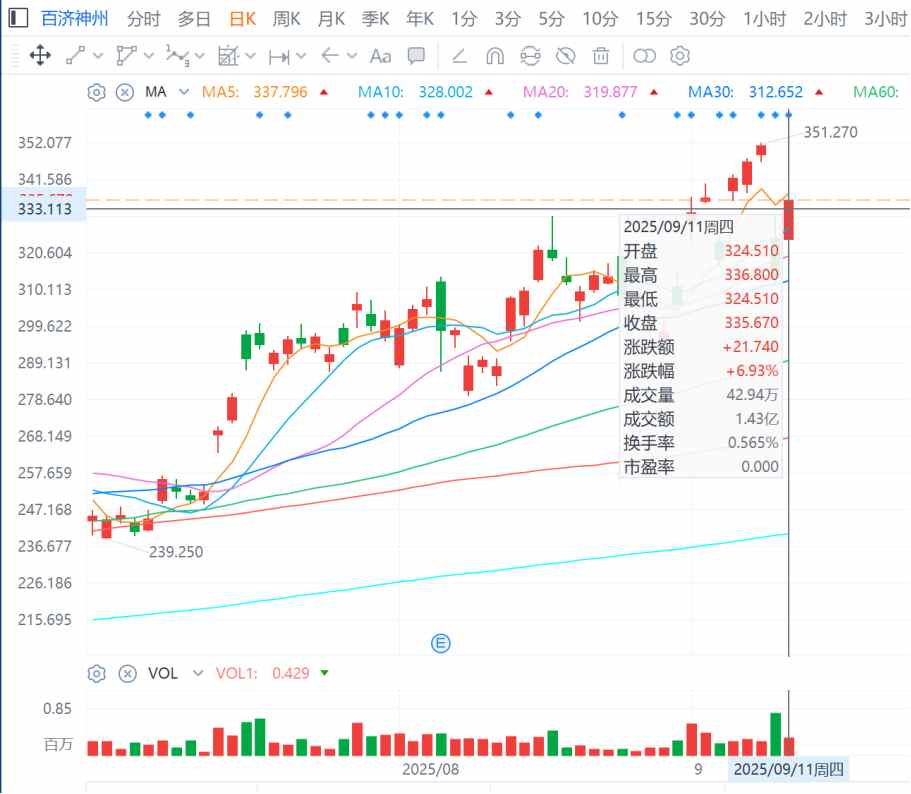Toggle the overlay compare circles icon
The width and height of the screenshot is (911, 794).
645,56
